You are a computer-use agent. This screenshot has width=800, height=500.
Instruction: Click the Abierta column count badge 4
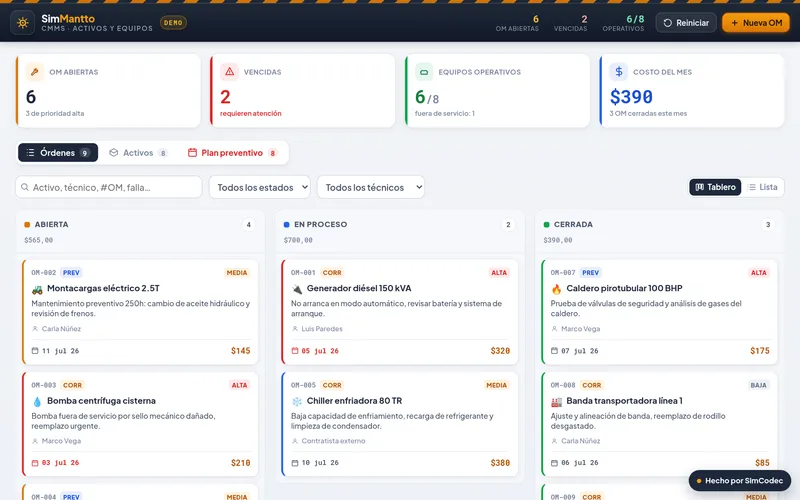pos(248,224)
